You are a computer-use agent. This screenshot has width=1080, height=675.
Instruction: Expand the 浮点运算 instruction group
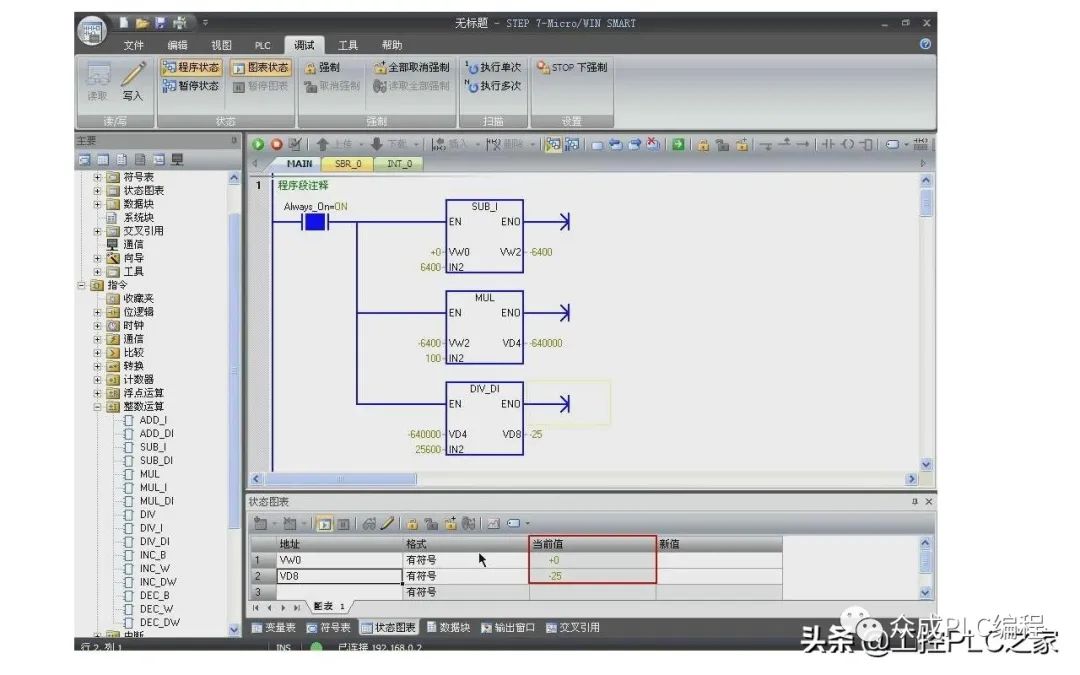[x=95, y=393]
